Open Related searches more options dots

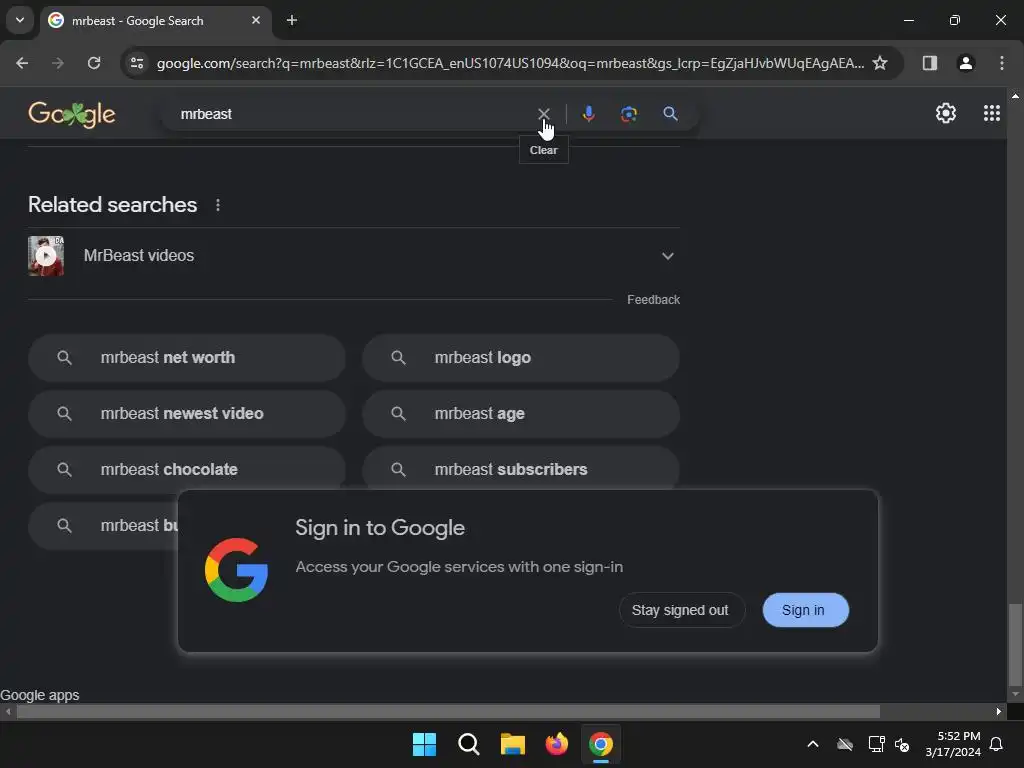pyautogui.click(x=218, y=205)
